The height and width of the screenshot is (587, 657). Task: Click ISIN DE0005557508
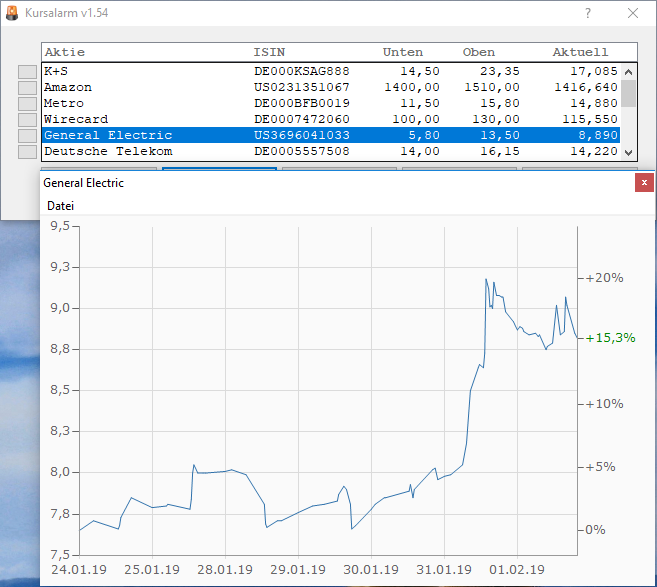(302, 151)
